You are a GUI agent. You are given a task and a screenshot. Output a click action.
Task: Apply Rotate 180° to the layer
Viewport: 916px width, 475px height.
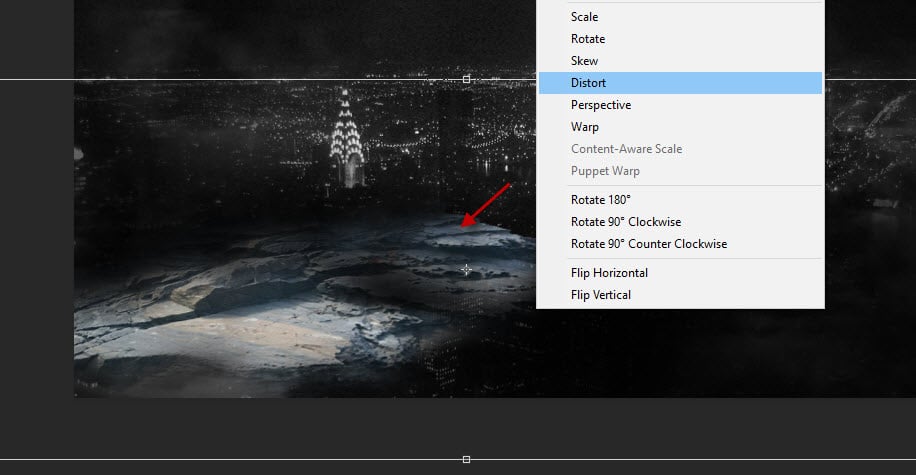coord(600,200)
